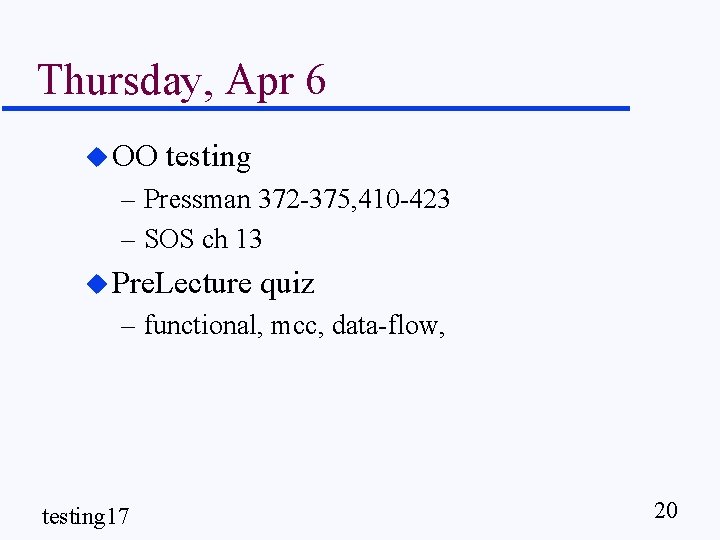Click the PreLecture quiz heading text
Image resolution: width=720 pixels, height=540 pixels.
click(x=213, y=284)
